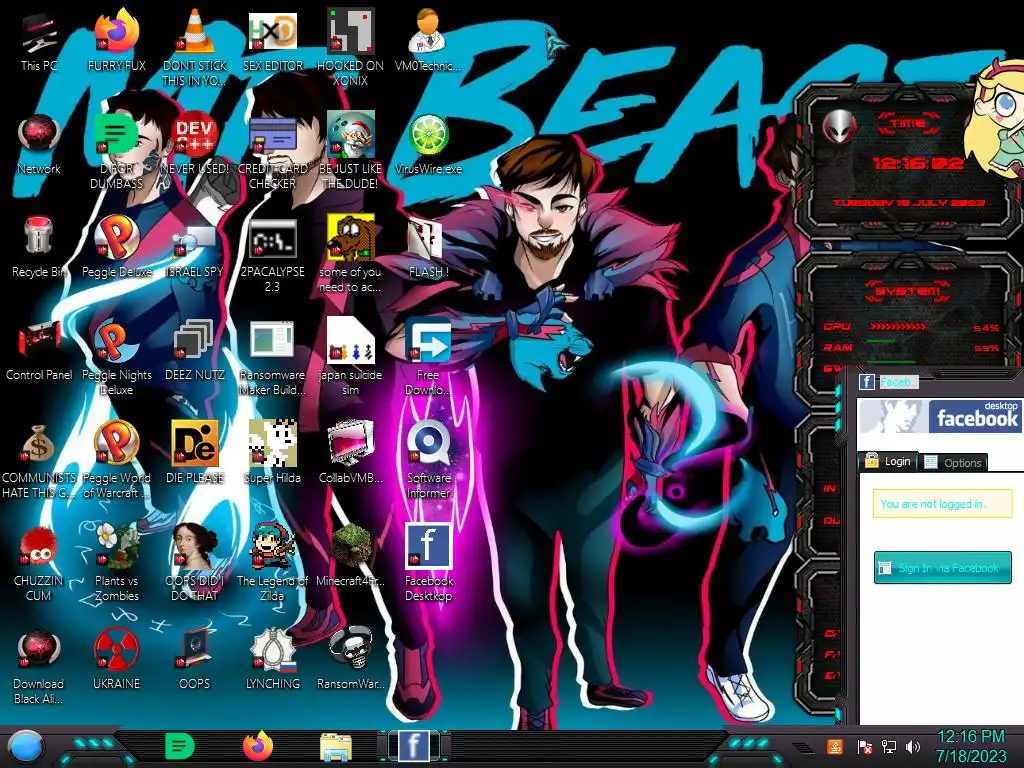Click Sign In via Facebook button
This screenshot has height=768, width=1024.
(942, 568)
